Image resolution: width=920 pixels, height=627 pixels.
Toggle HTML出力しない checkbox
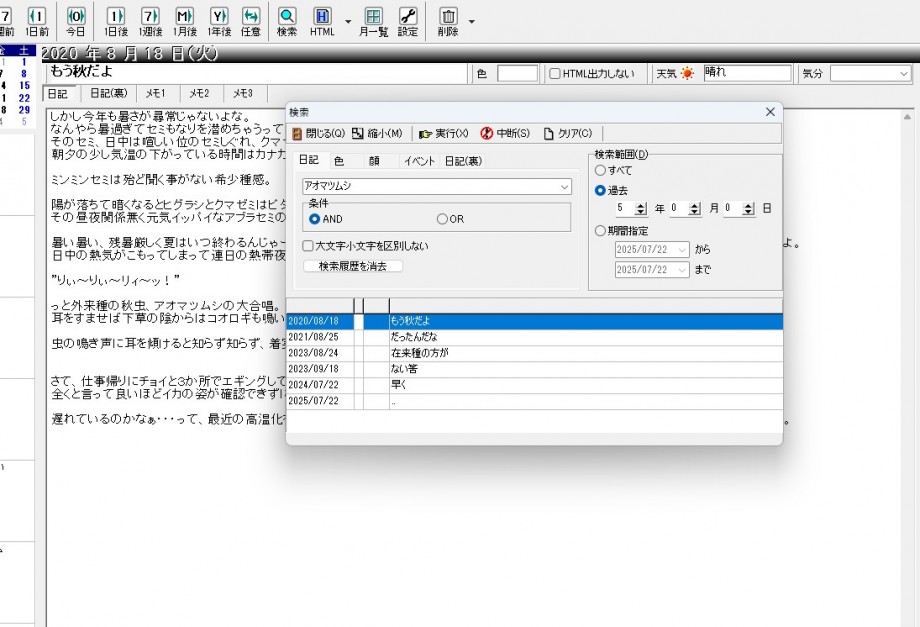pos(554,73)
